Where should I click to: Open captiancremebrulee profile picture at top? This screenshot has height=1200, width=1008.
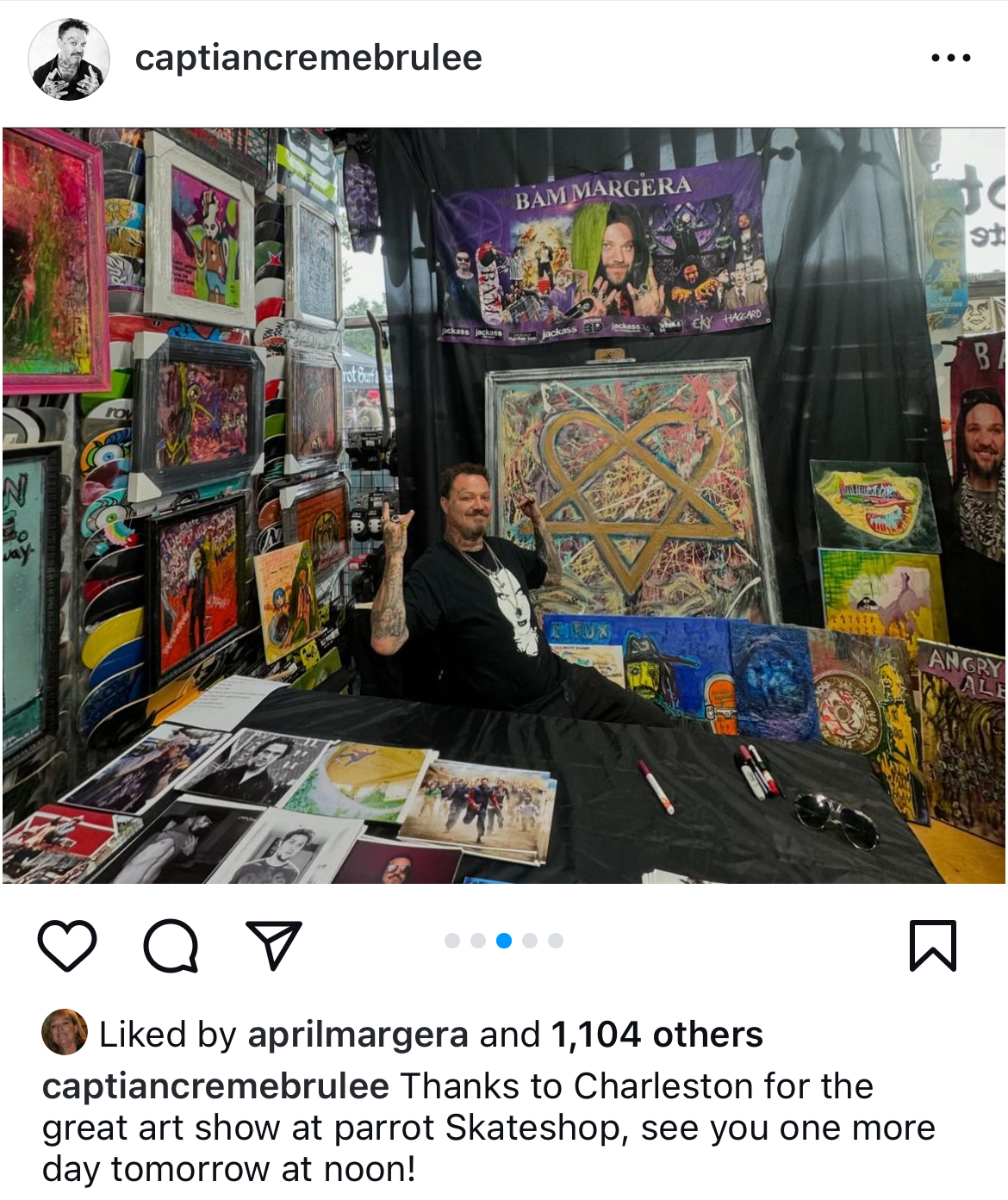point(69,59)
